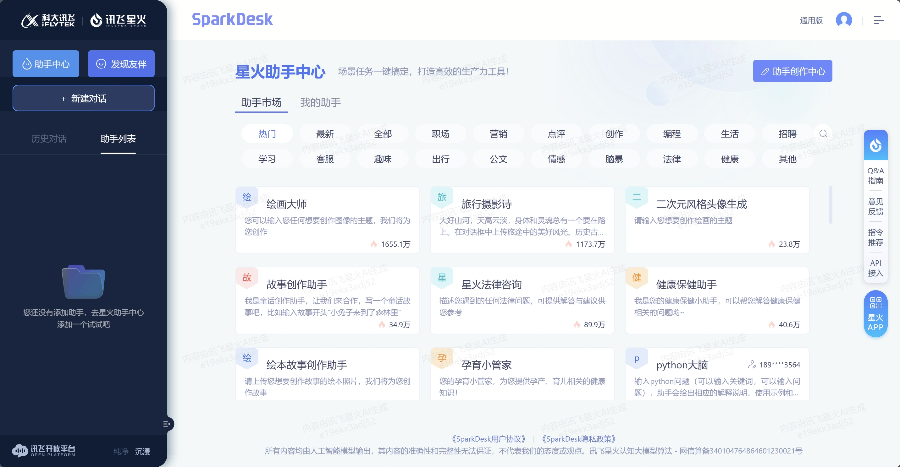Select the 出行 category chip

coord(440,159)
